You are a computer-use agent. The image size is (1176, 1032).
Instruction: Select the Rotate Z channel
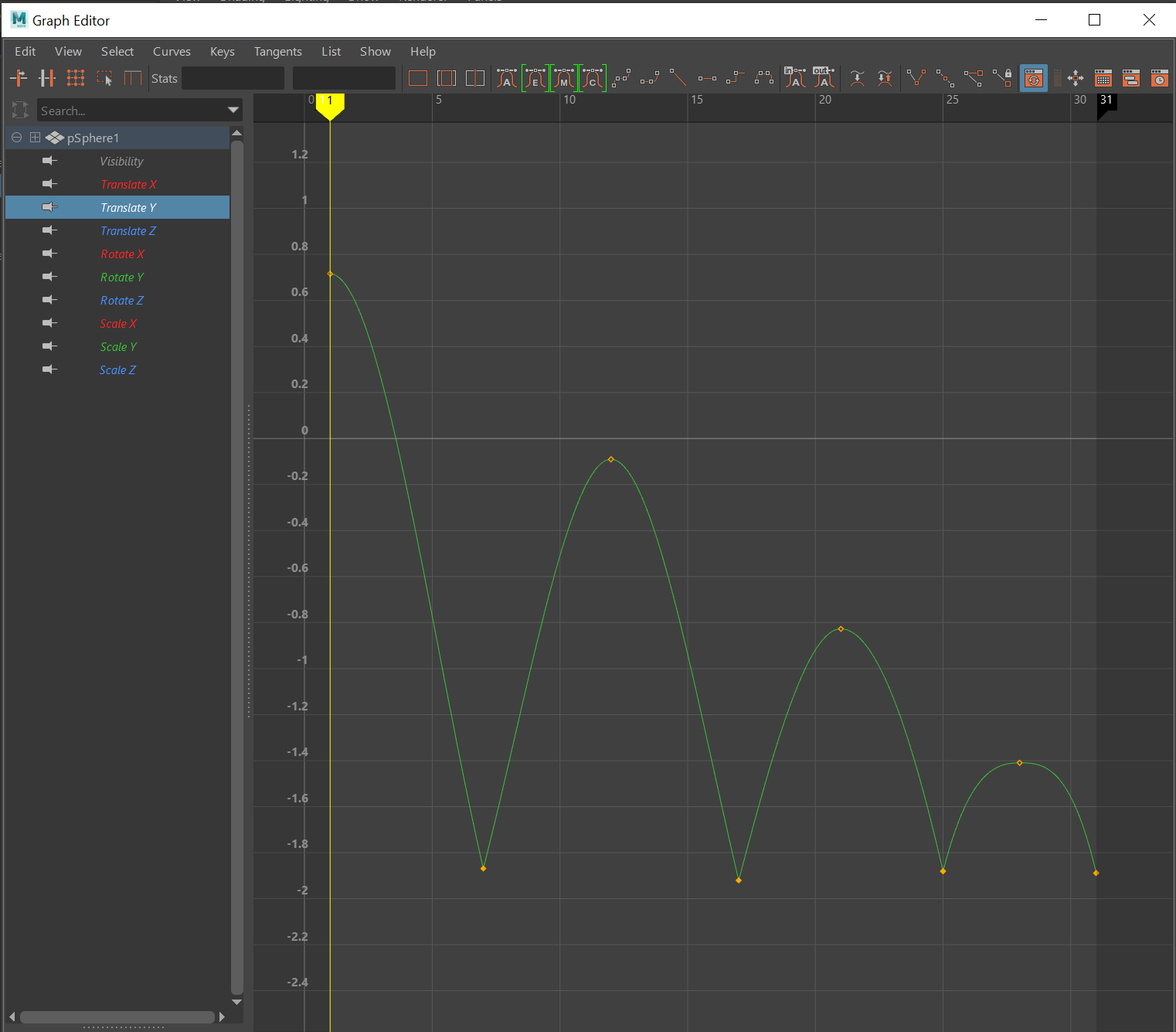click(x=122, y=301)
